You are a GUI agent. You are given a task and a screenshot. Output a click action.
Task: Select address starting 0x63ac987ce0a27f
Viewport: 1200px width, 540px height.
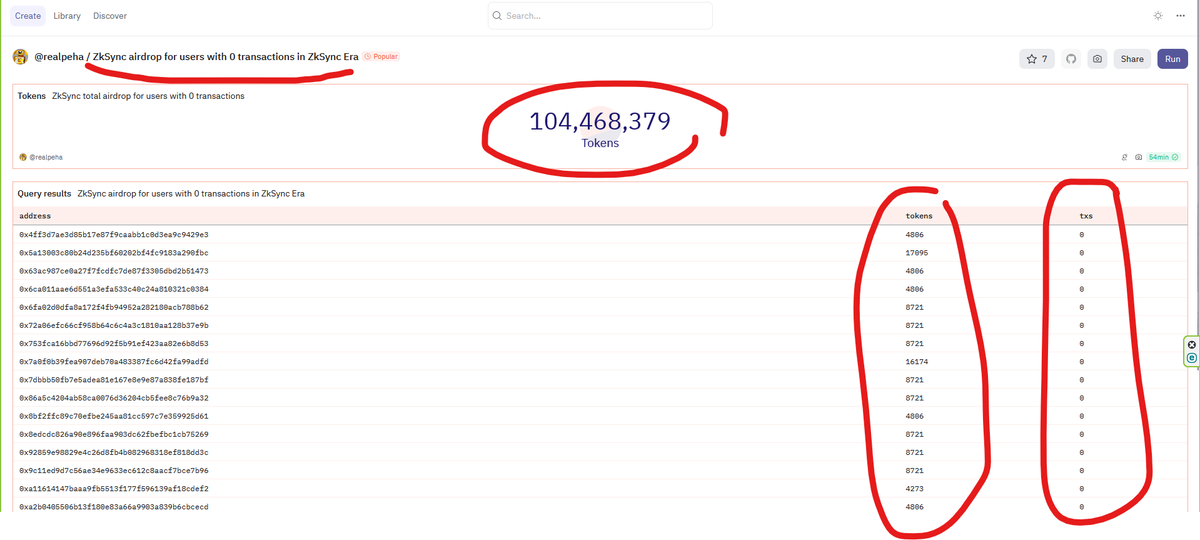coord(114,271)
